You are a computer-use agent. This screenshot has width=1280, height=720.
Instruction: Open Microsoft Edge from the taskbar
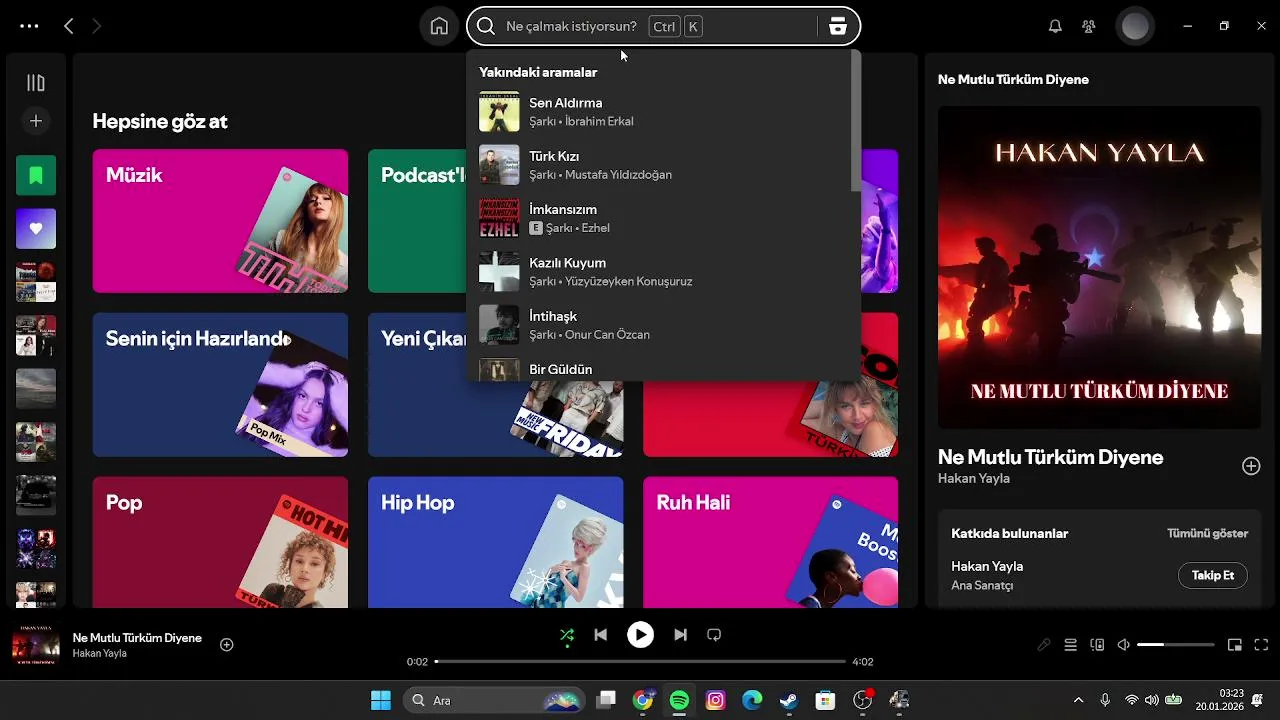pyautogui.click(x=752, y=700)
